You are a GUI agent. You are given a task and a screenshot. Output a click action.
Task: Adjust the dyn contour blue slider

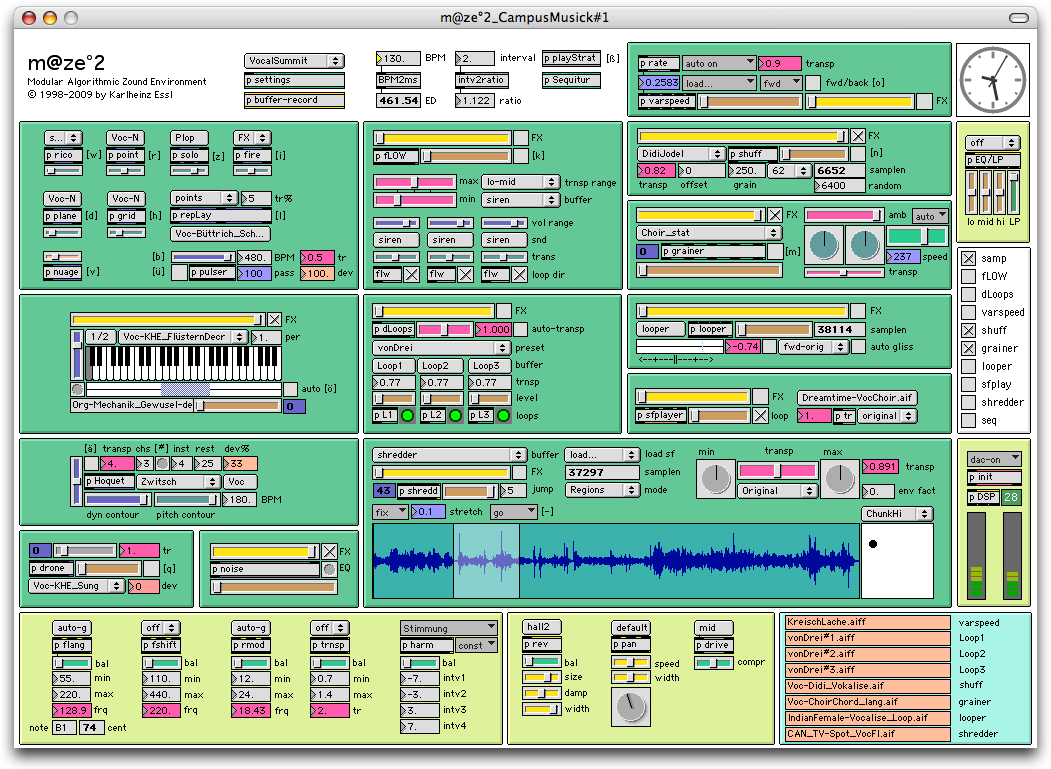tap(117, 499)
